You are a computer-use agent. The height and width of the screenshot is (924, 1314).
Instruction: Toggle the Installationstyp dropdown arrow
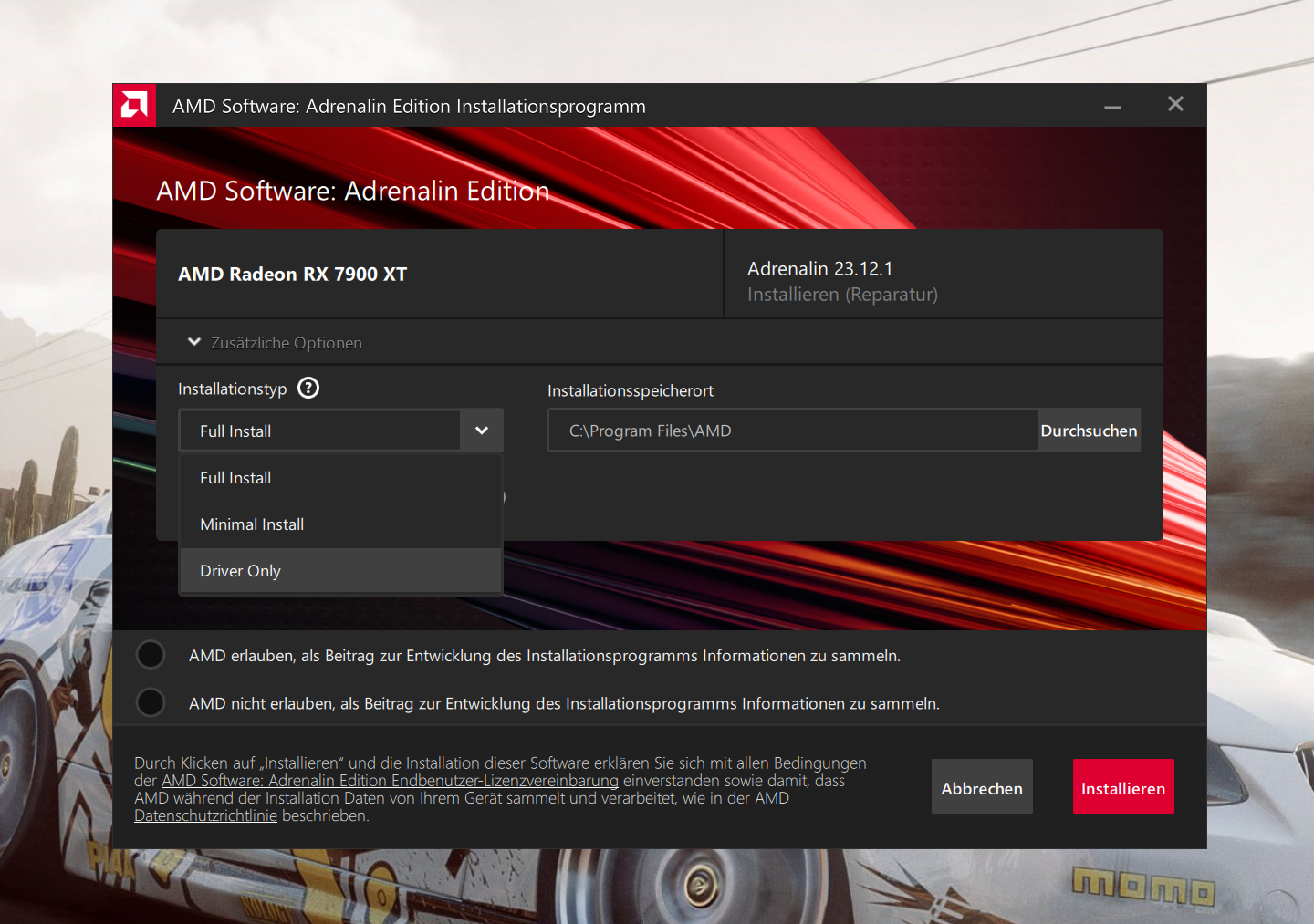(x=482, y=431)
